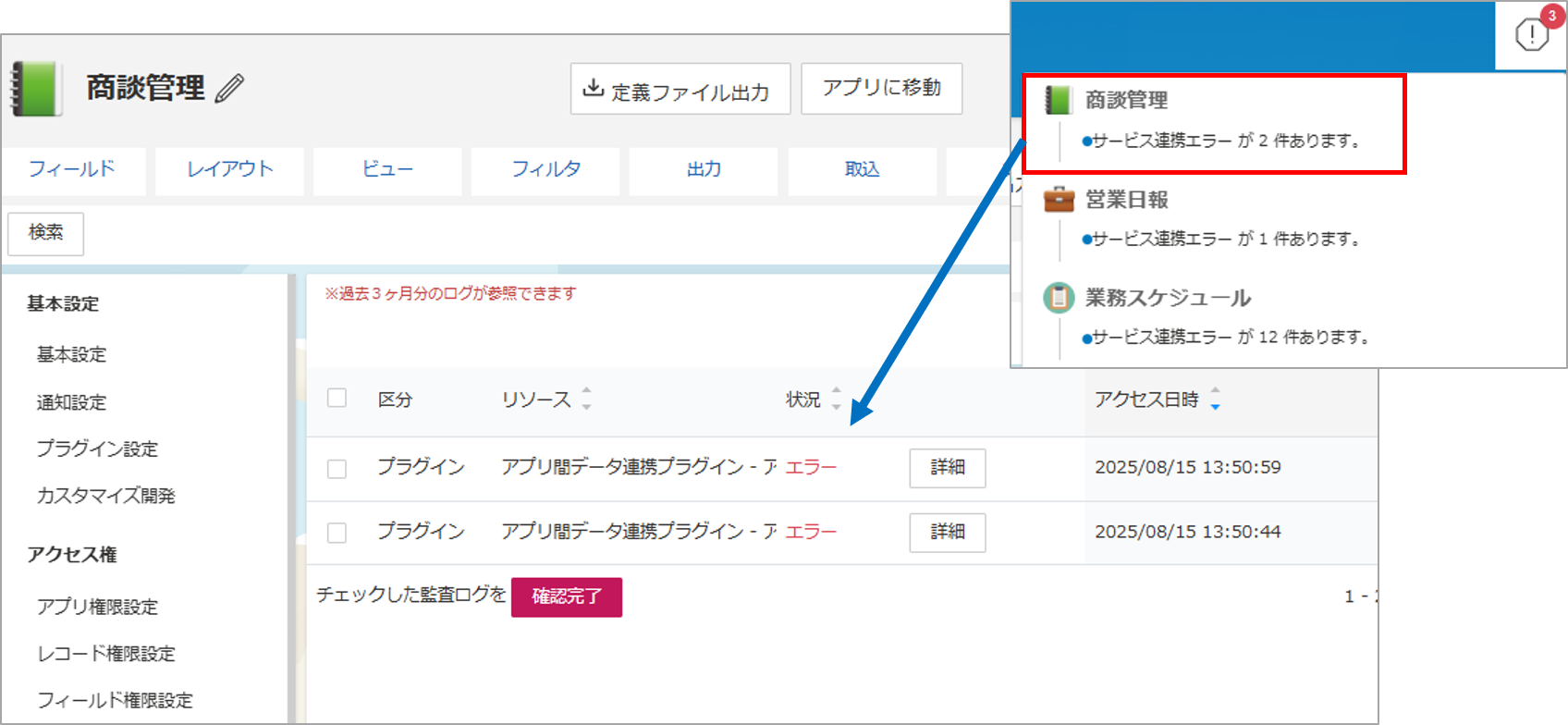Viewport: 1568px width, 725px height.
Task: Open 詳細 for the 13:50:44 log row
Action: (x=948, y=533)
